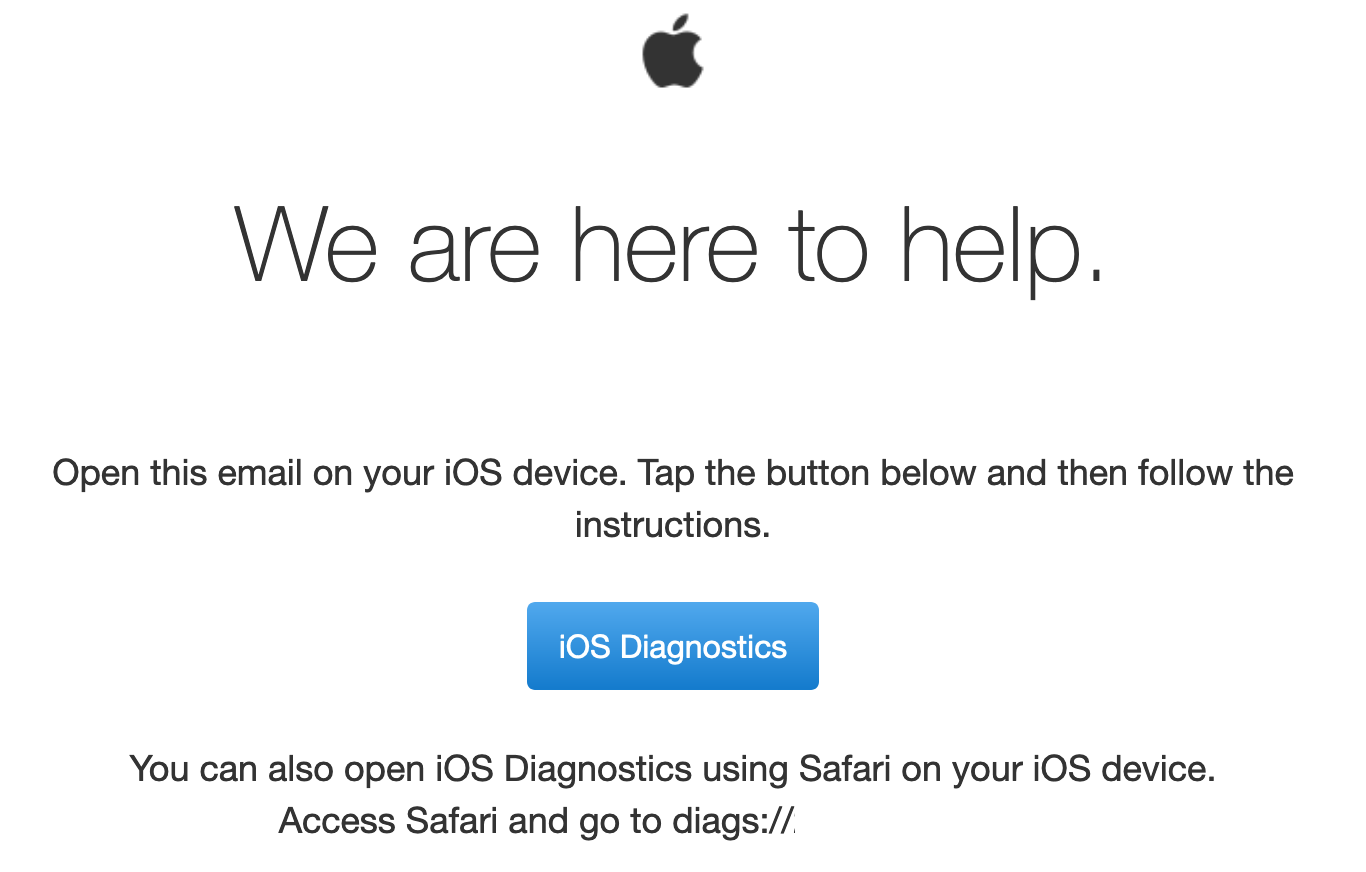Click the phrase "using Safari"
Viewport: 1366px width, 872px height.
click(797, 769)
